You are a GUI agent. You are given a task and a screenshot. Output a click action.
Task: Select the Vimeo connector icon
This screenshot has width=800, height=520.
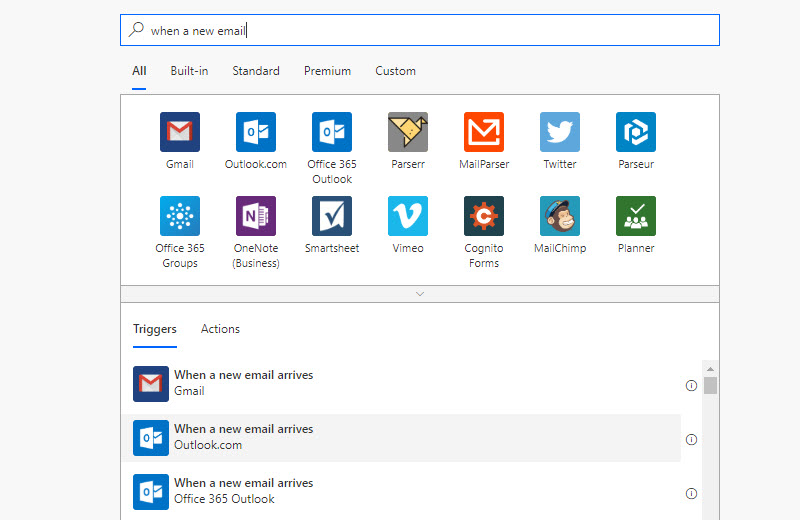click(x=408, y=216)
